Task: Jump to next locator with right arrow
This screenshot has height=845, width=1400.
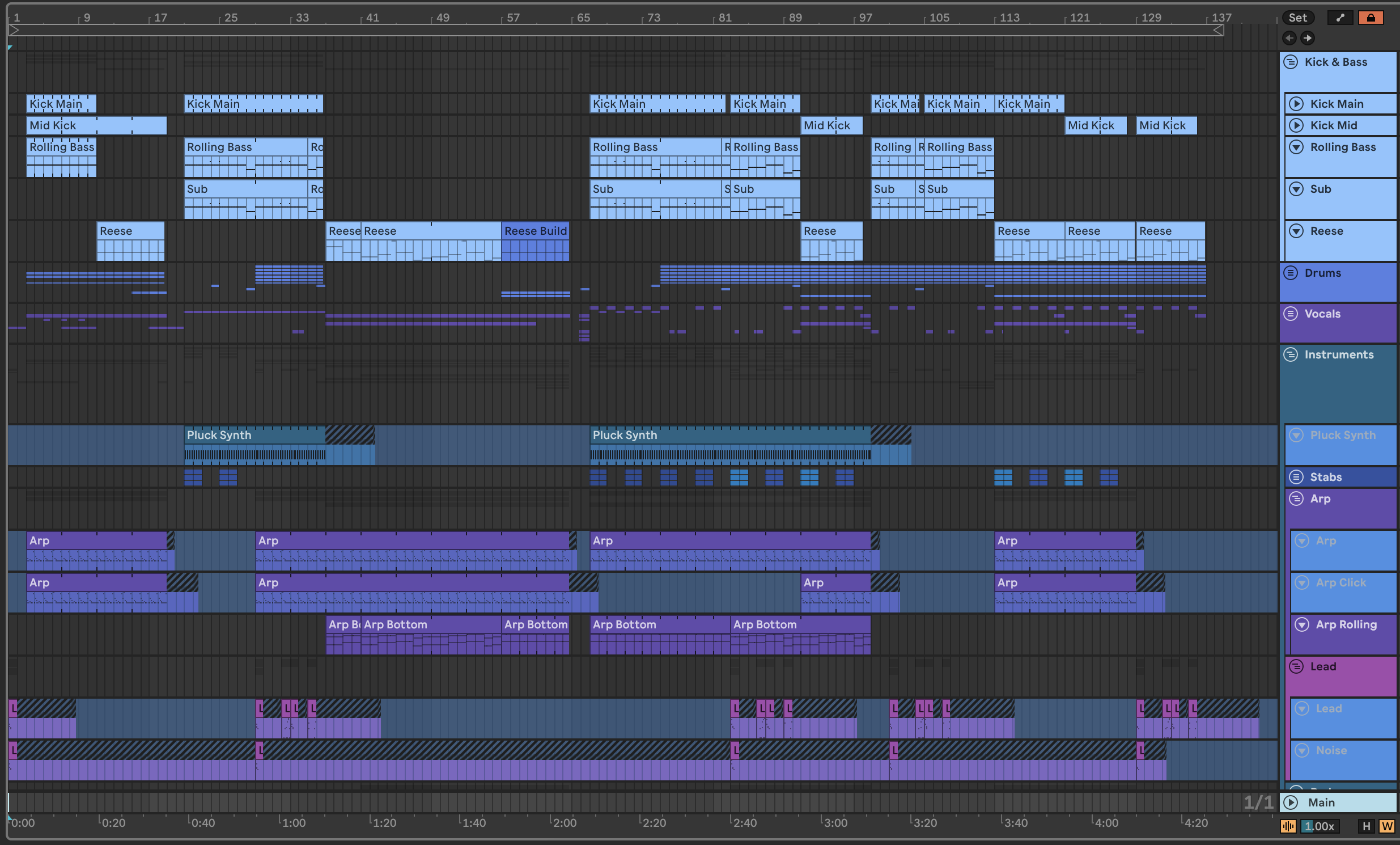Action: pyautogui.click(x=1308, y=38)
